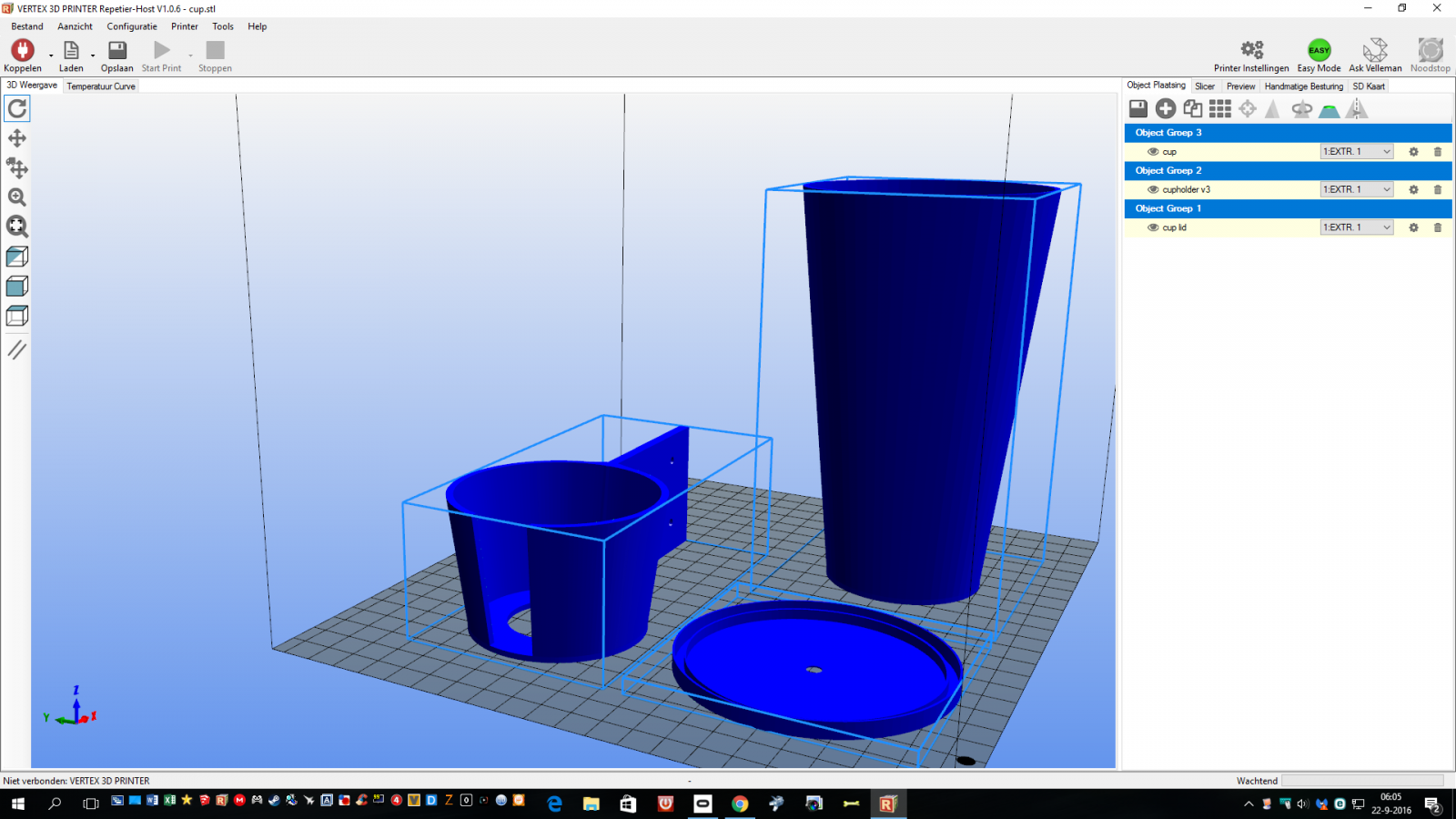The height and width of the screenshot is (819, 1456).
Task: Open extruder dropdown for cup
Action: [1357, 152]
